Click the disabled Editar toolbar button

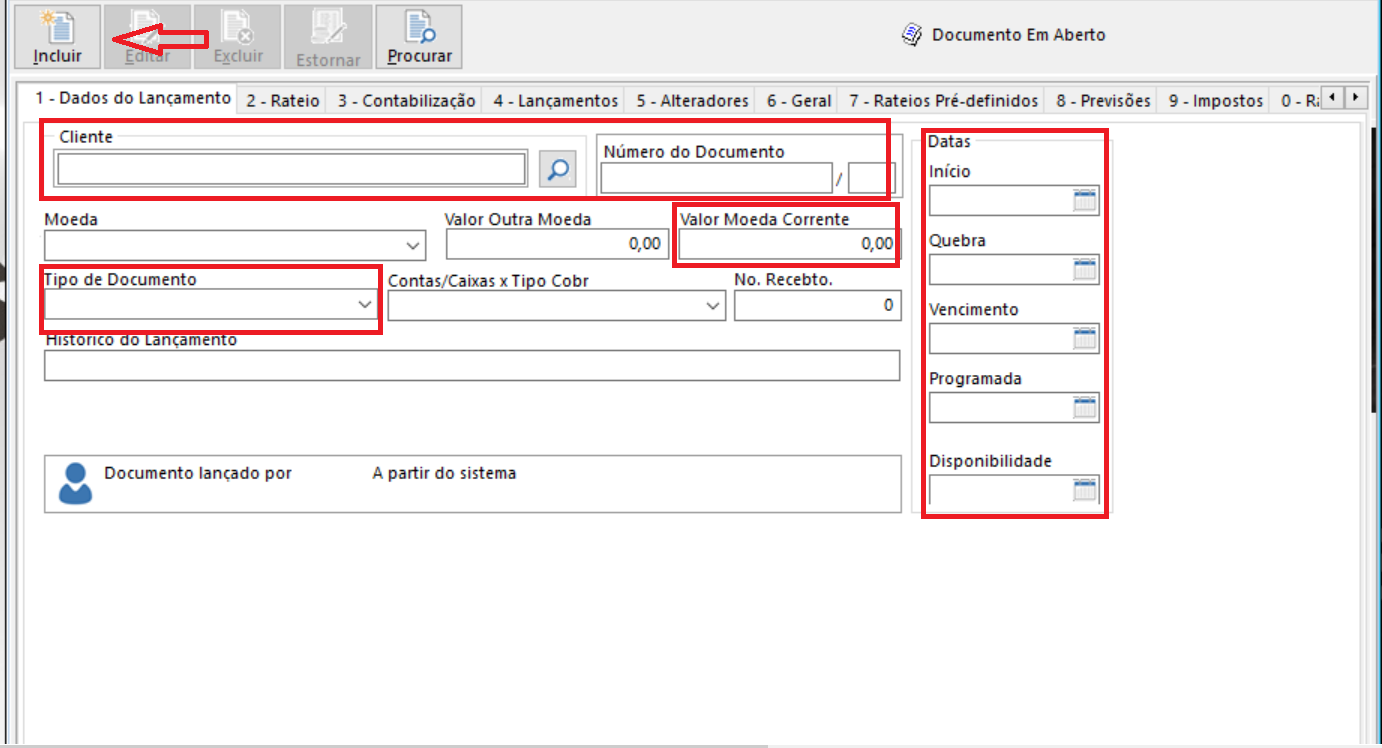point(147,37)
